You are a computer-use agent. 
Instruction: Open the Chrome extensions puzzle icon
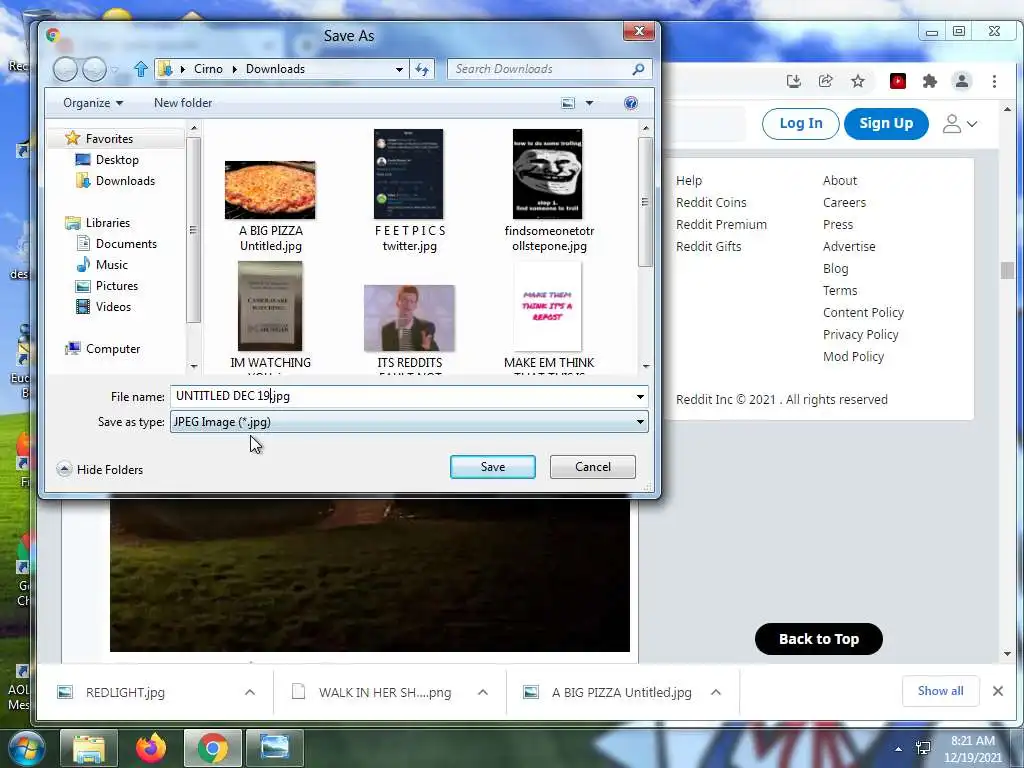click(x=929, y=81)
